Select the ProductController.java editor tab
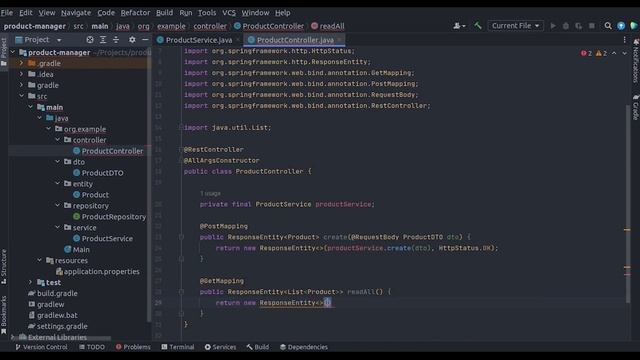The height and width of the screenshot is (360, 640). click(x=295, y=40)
